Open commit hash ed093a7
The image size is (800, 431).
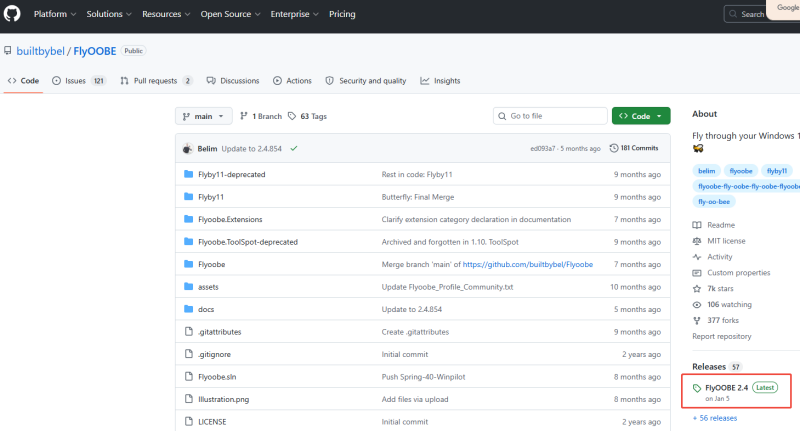click(x=542, y=148)
